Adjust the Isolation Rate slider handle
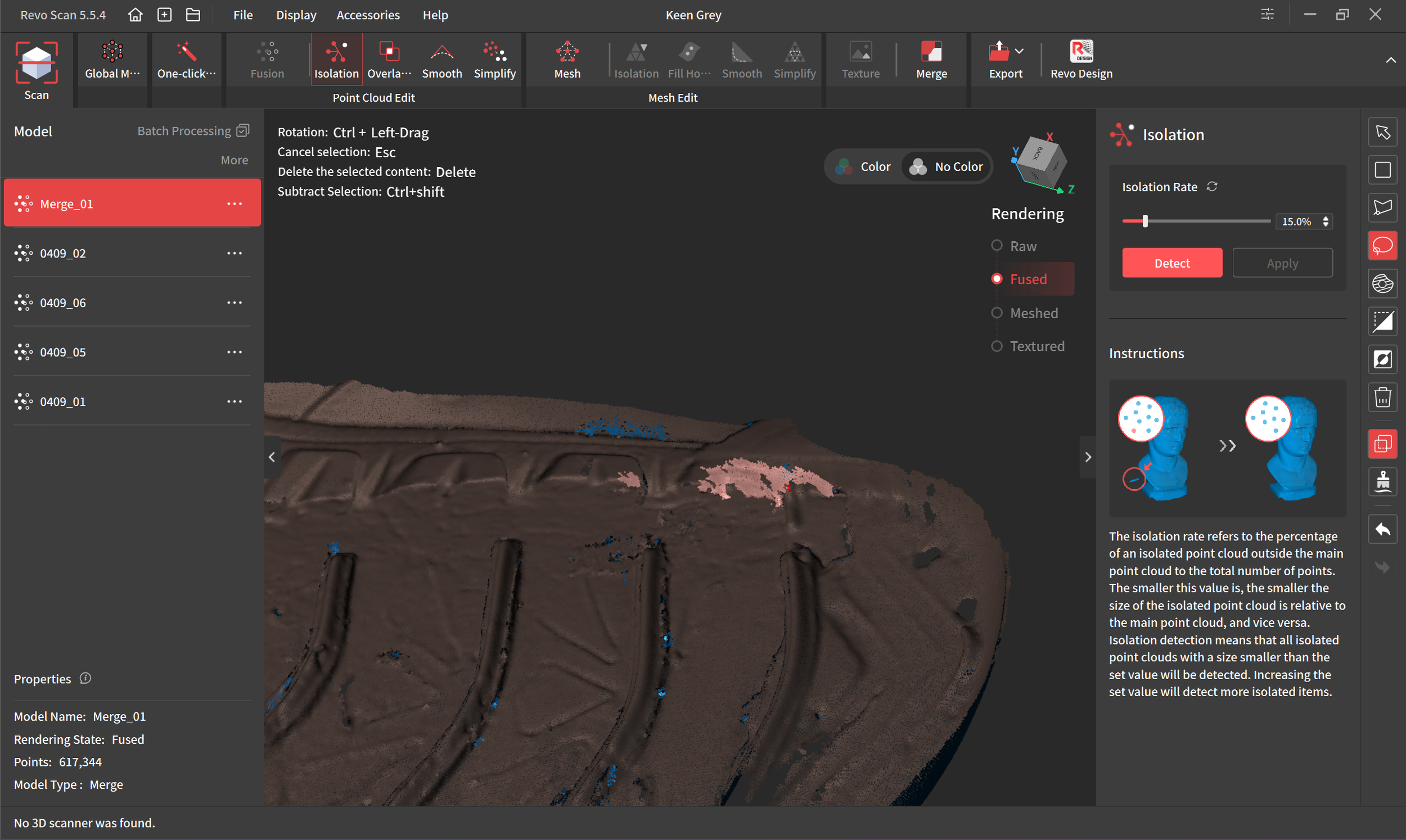 pyautogui.click(x=1145, y=222)
